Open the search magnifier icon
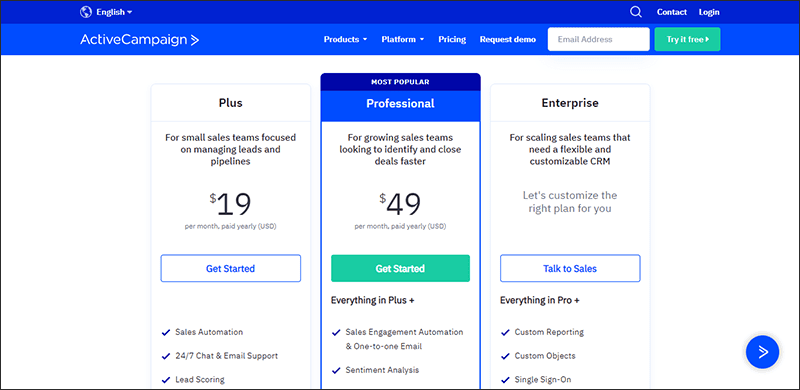Image resolution: width=800 pixels, height=390 pixels. (636, 12)
